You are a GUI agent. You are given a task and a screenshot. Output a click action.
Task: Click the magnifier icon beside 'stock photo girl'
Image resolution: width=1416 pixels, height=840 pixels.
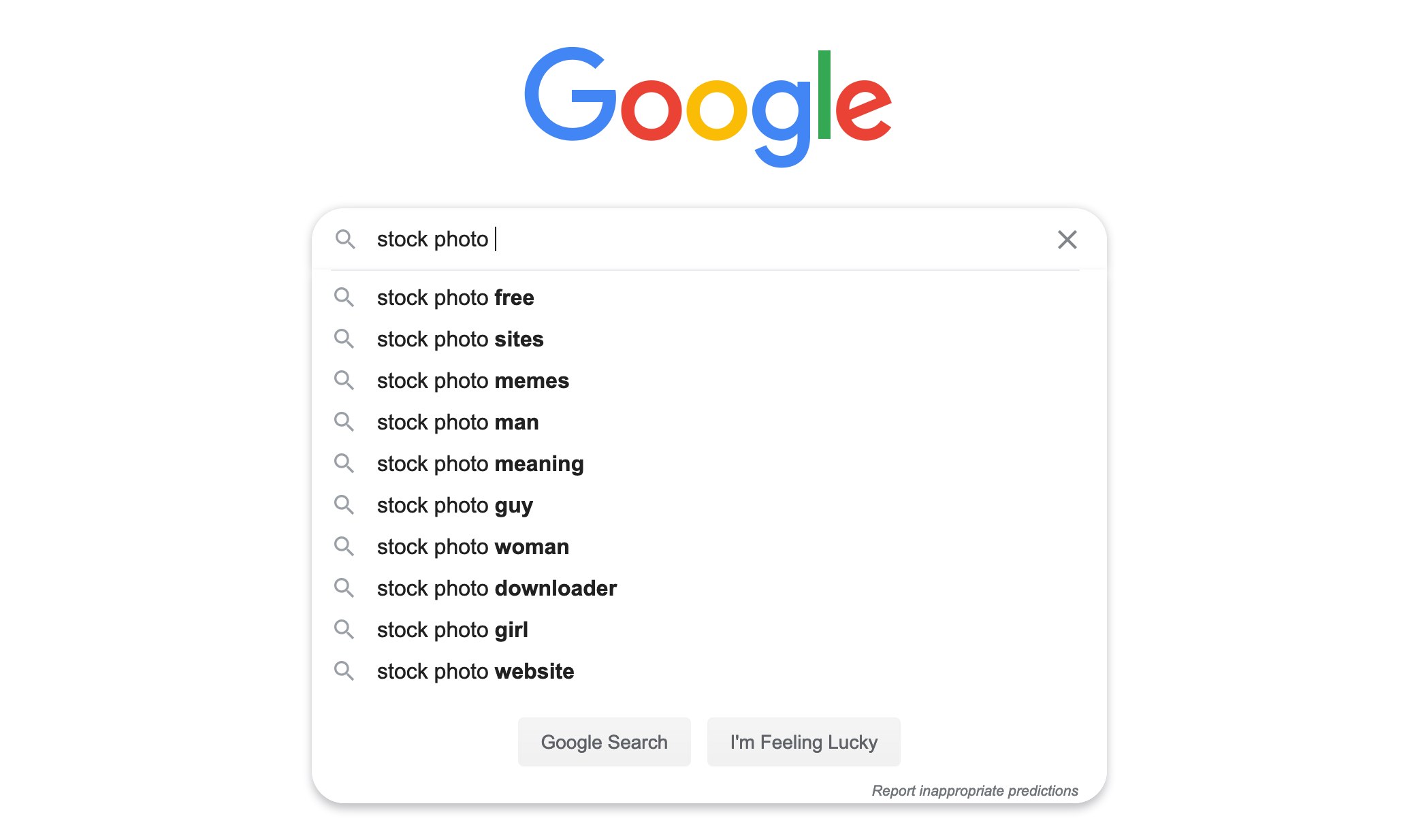tap(345, 630)
